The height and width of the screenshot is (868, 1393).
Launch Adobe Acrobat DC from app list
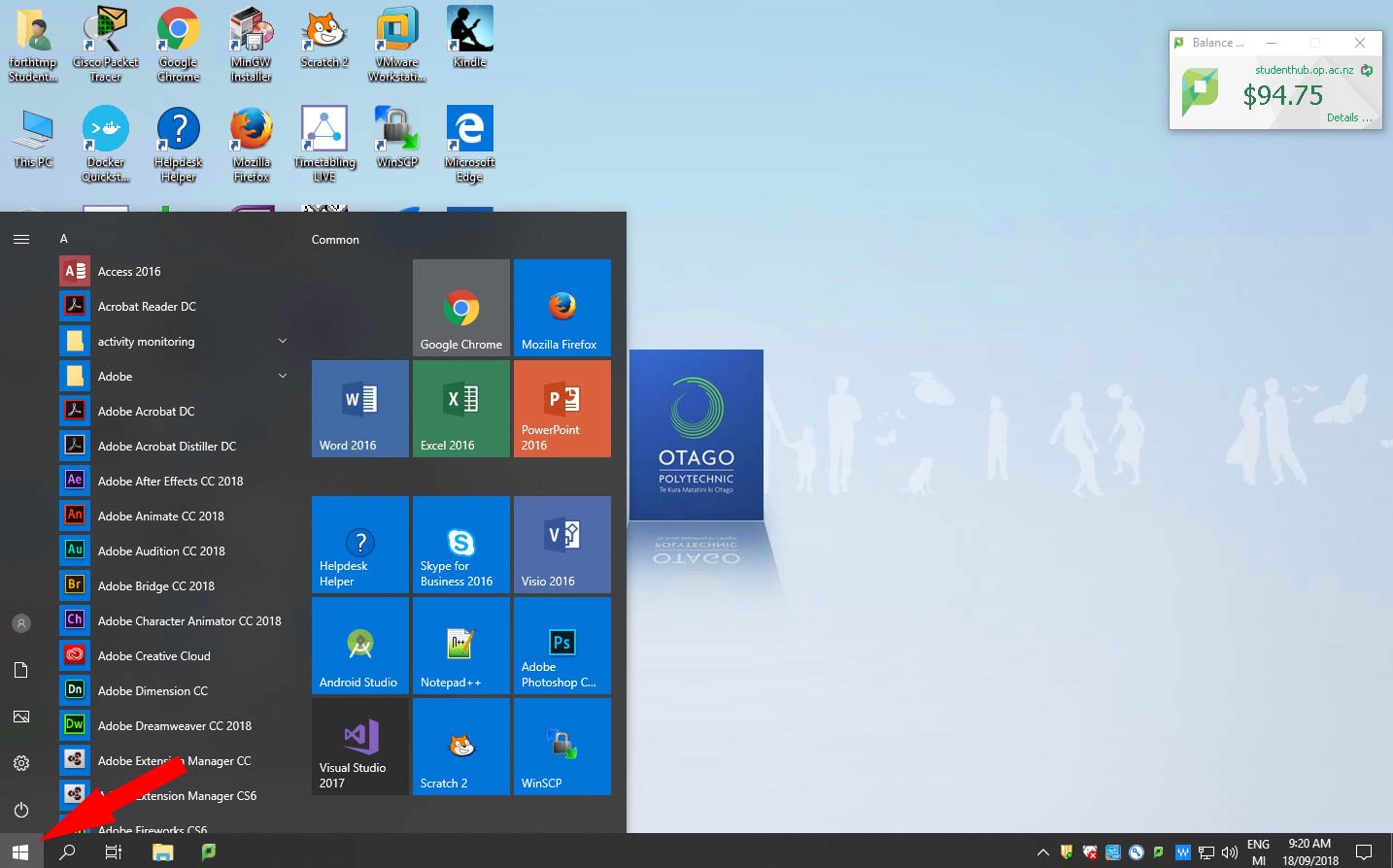(x=175, y=412)
